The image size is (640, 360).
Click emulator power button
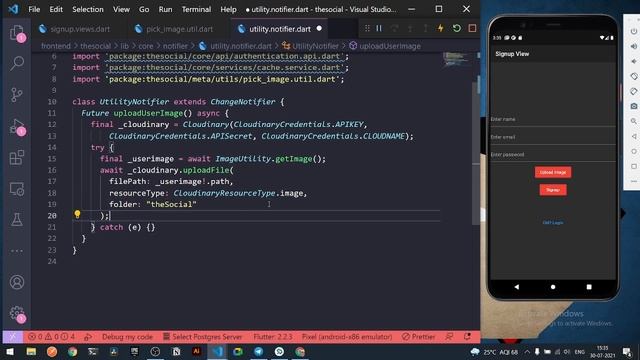(633, 31)
